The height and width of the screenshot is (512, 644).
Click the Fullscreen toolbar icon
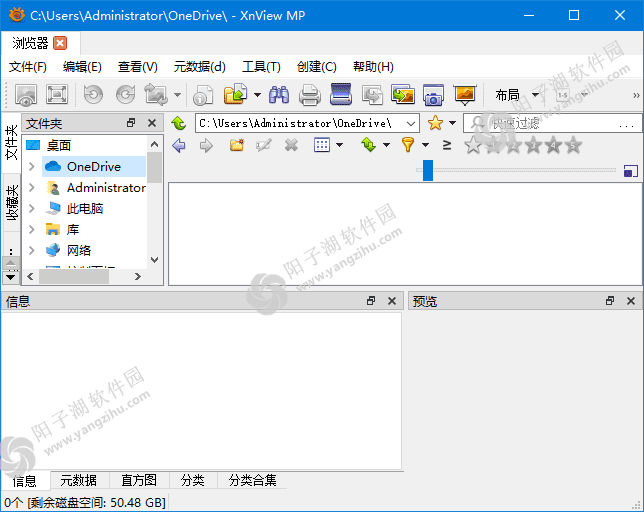(x=57, y=95)
